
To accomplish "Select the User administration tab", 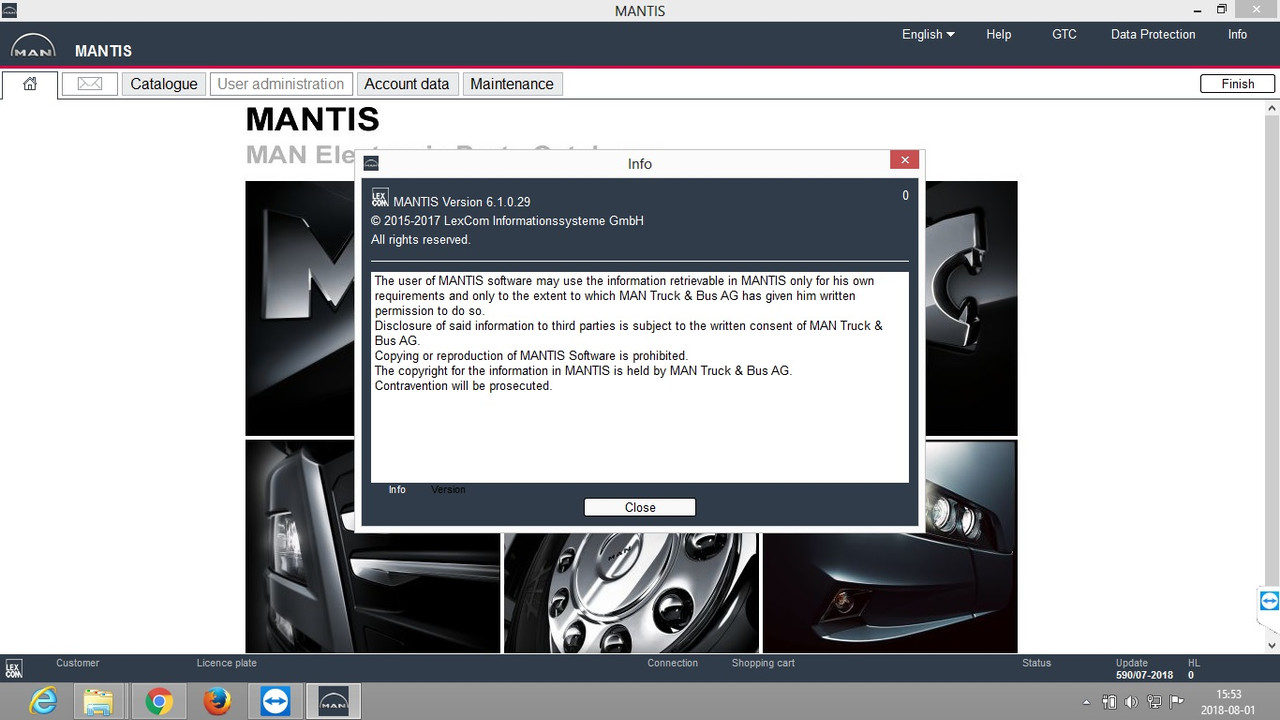I will [x=281, y=84].
